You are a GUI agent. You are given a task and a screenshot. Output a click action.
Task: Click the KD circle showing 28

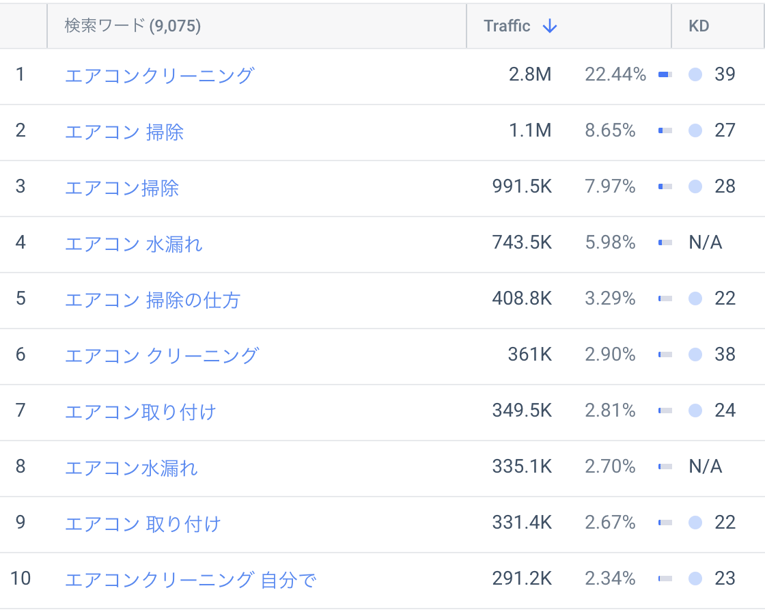point(696,187)
